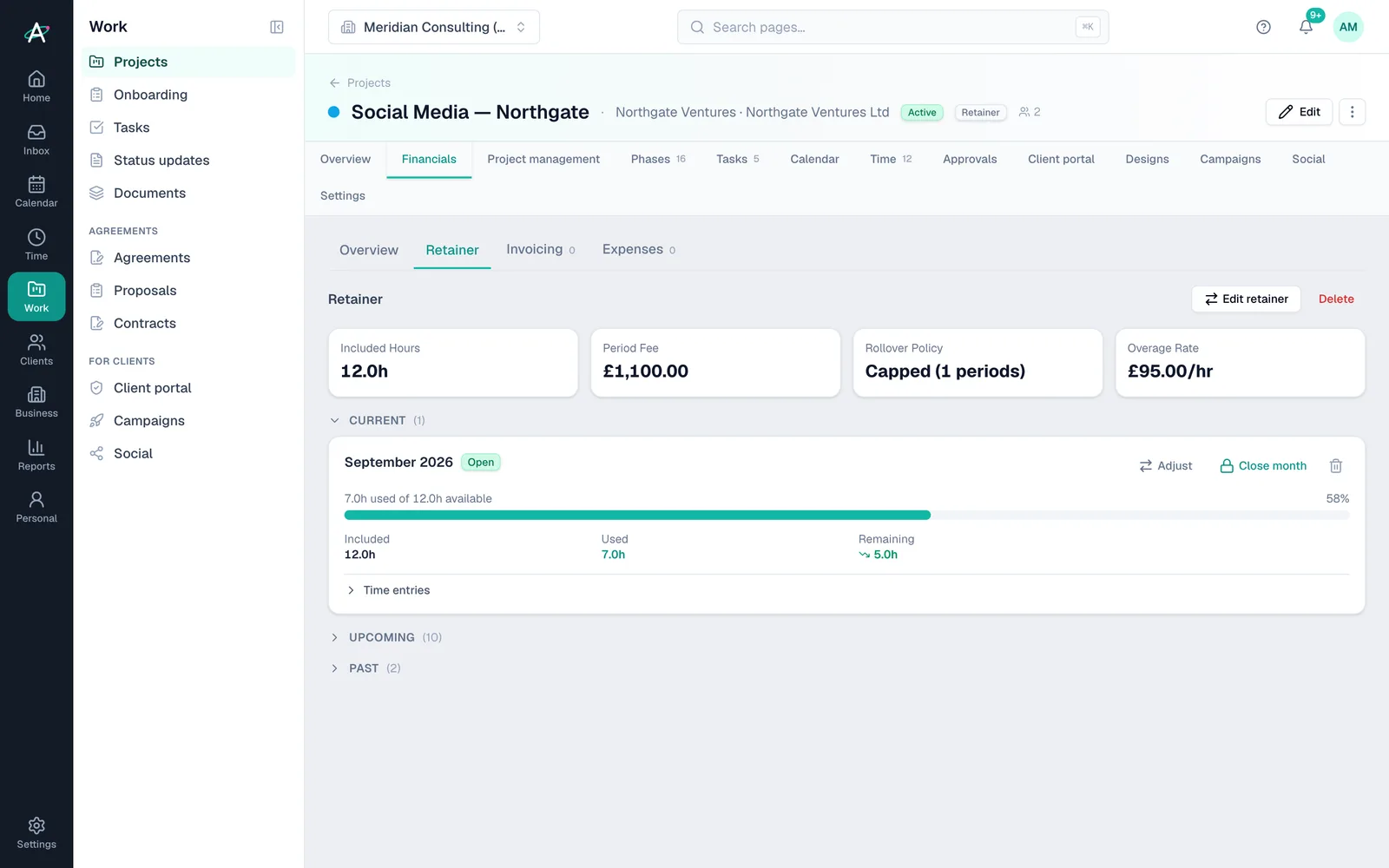Open Proposals in the sidebar
The height and width of the screenshot is (868, 1389).
[x=188, y=291]
